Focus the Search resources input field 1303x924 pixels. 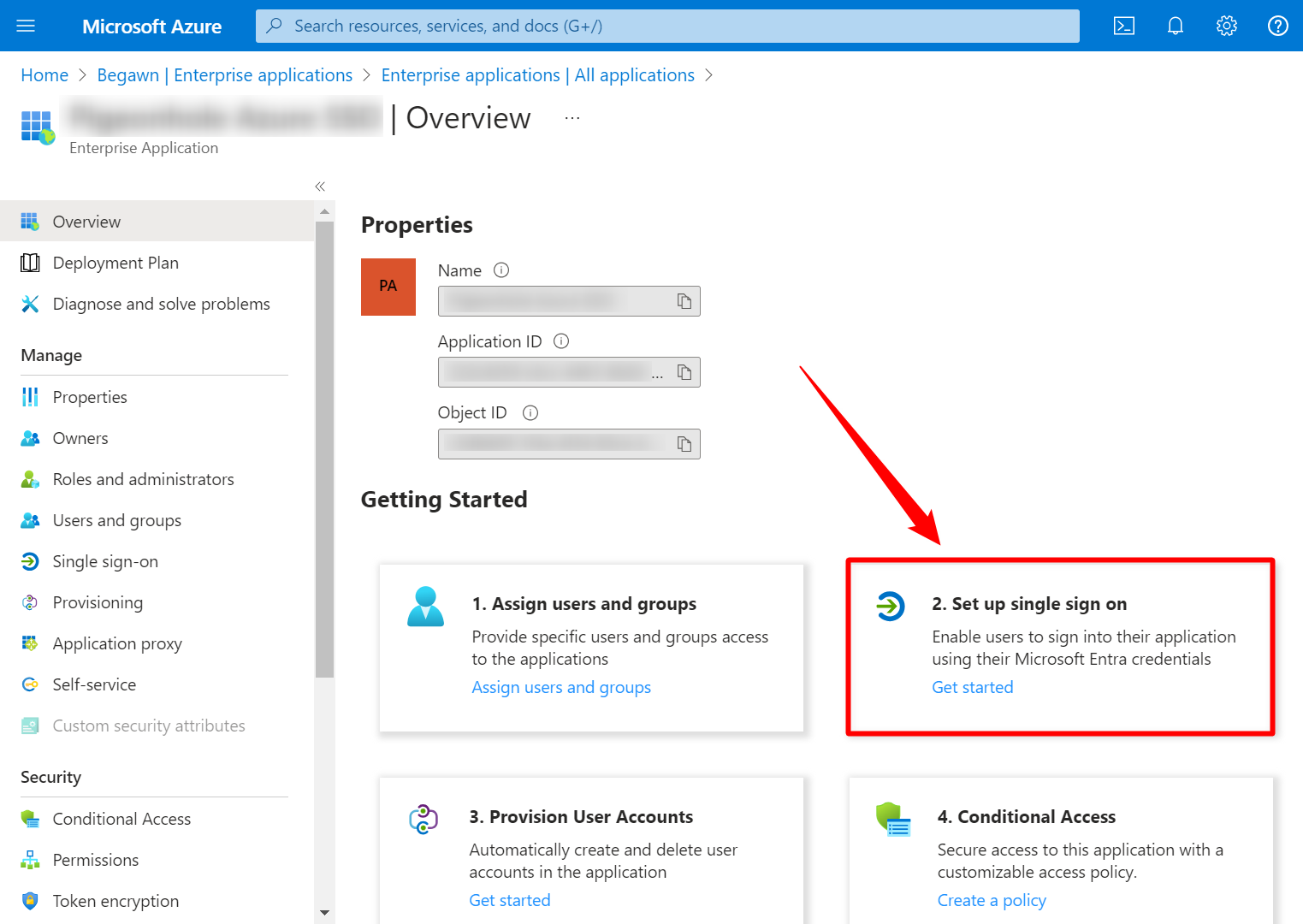tap(667, 26)
